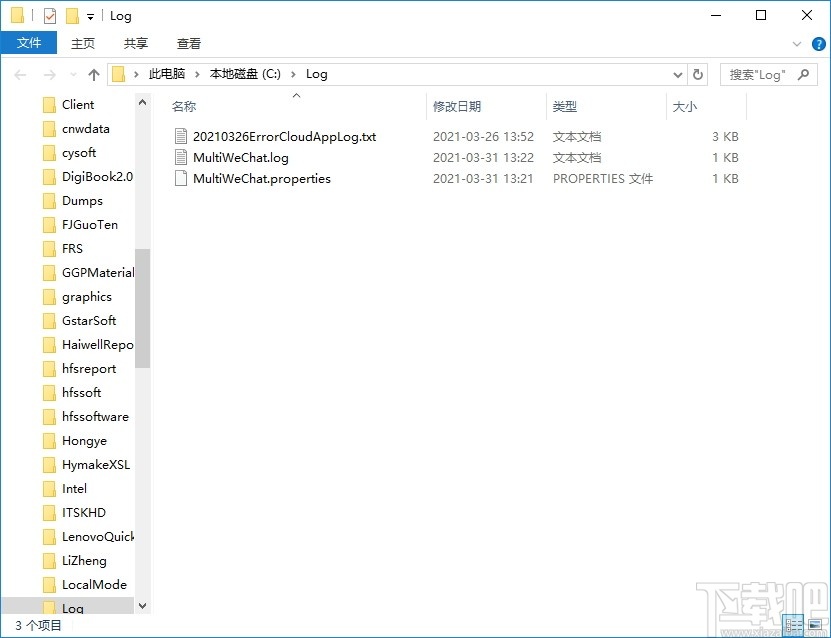Screen dimensions: 831x638
Task: Select the file MultiWeChat.properties
Action: tap(262, 179)
